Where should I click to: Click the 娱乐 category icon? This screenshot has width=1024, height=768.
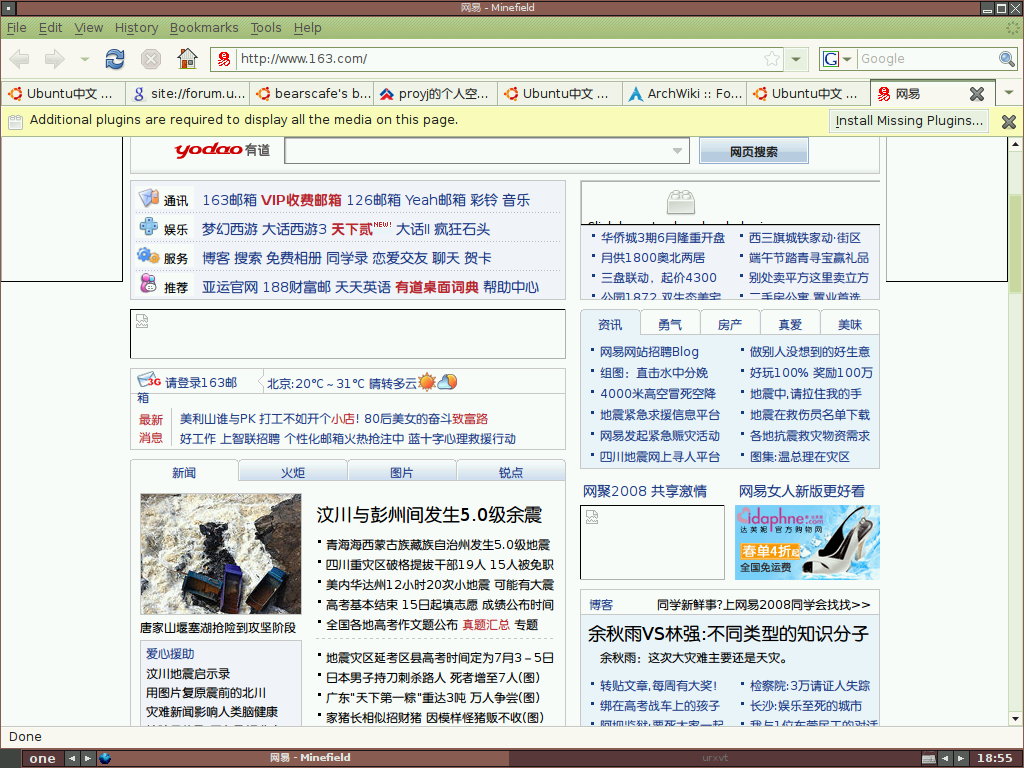[148, 227]
